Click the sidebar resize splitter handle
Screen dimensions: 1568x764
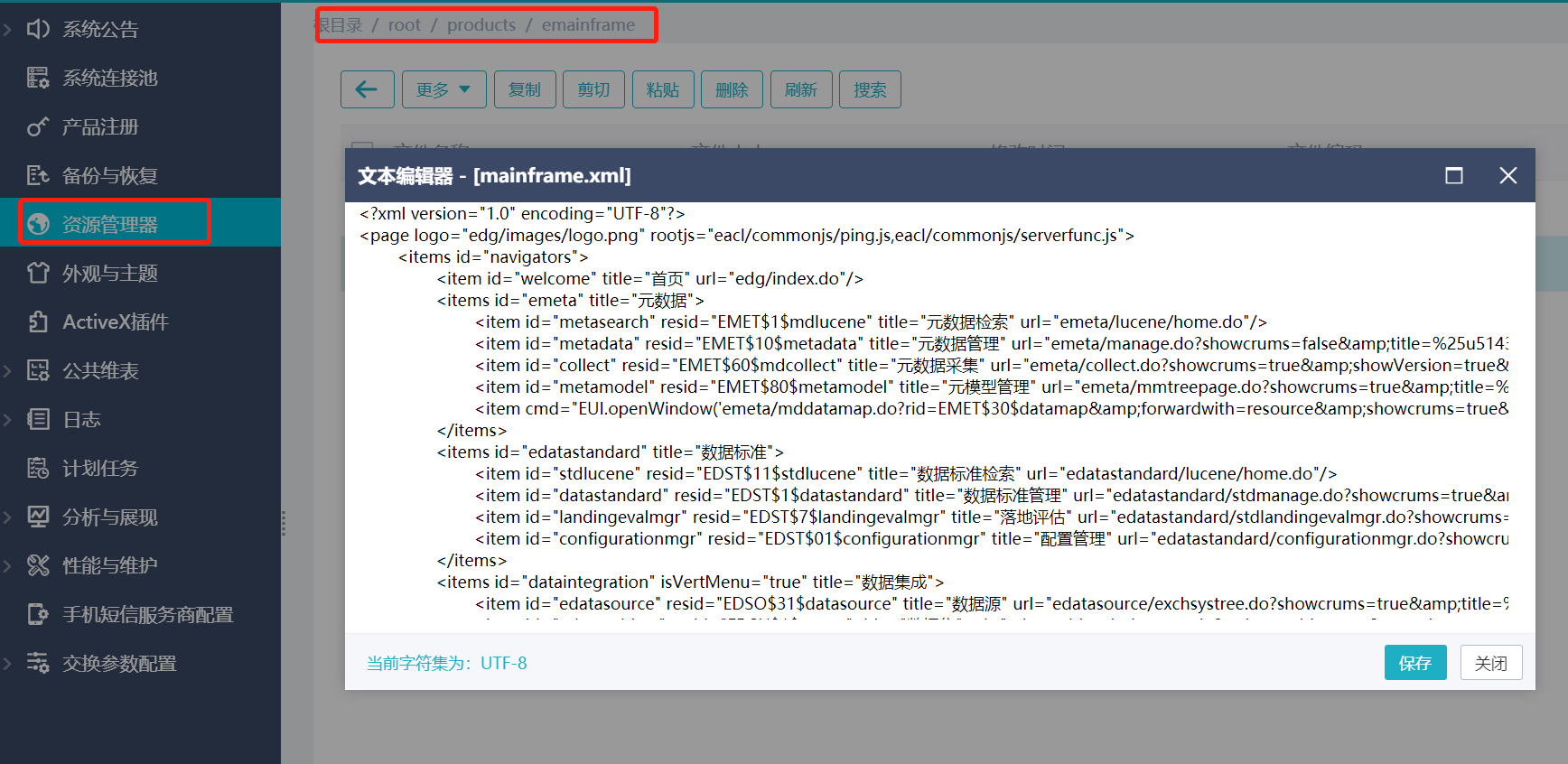[284, 523]
